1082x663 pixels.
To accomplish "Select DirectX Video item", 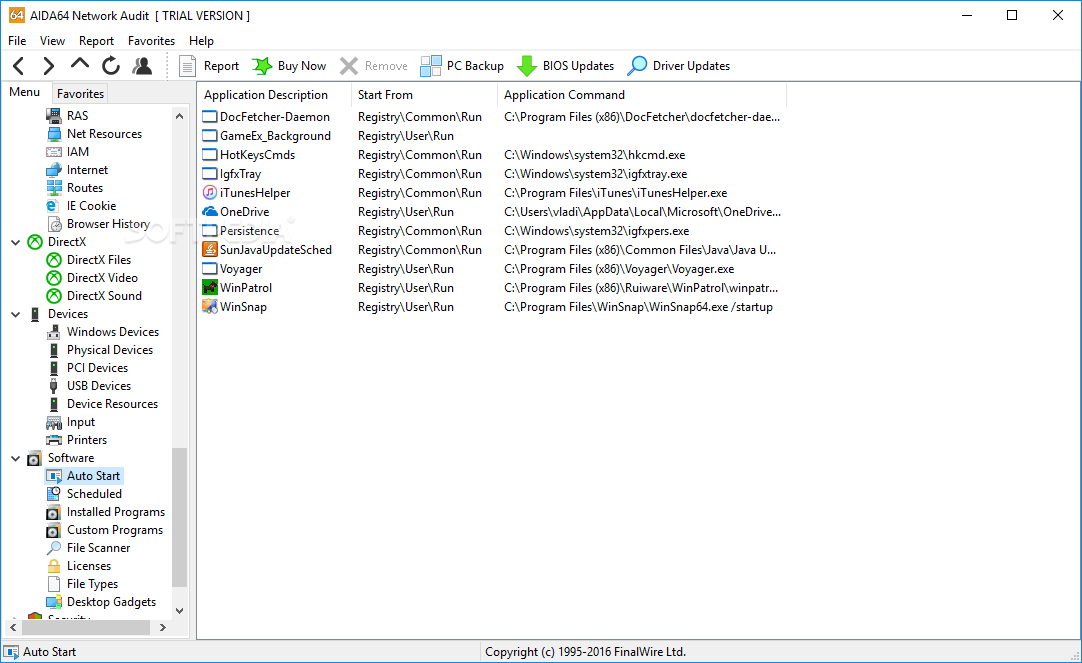I will click(102, 278).
